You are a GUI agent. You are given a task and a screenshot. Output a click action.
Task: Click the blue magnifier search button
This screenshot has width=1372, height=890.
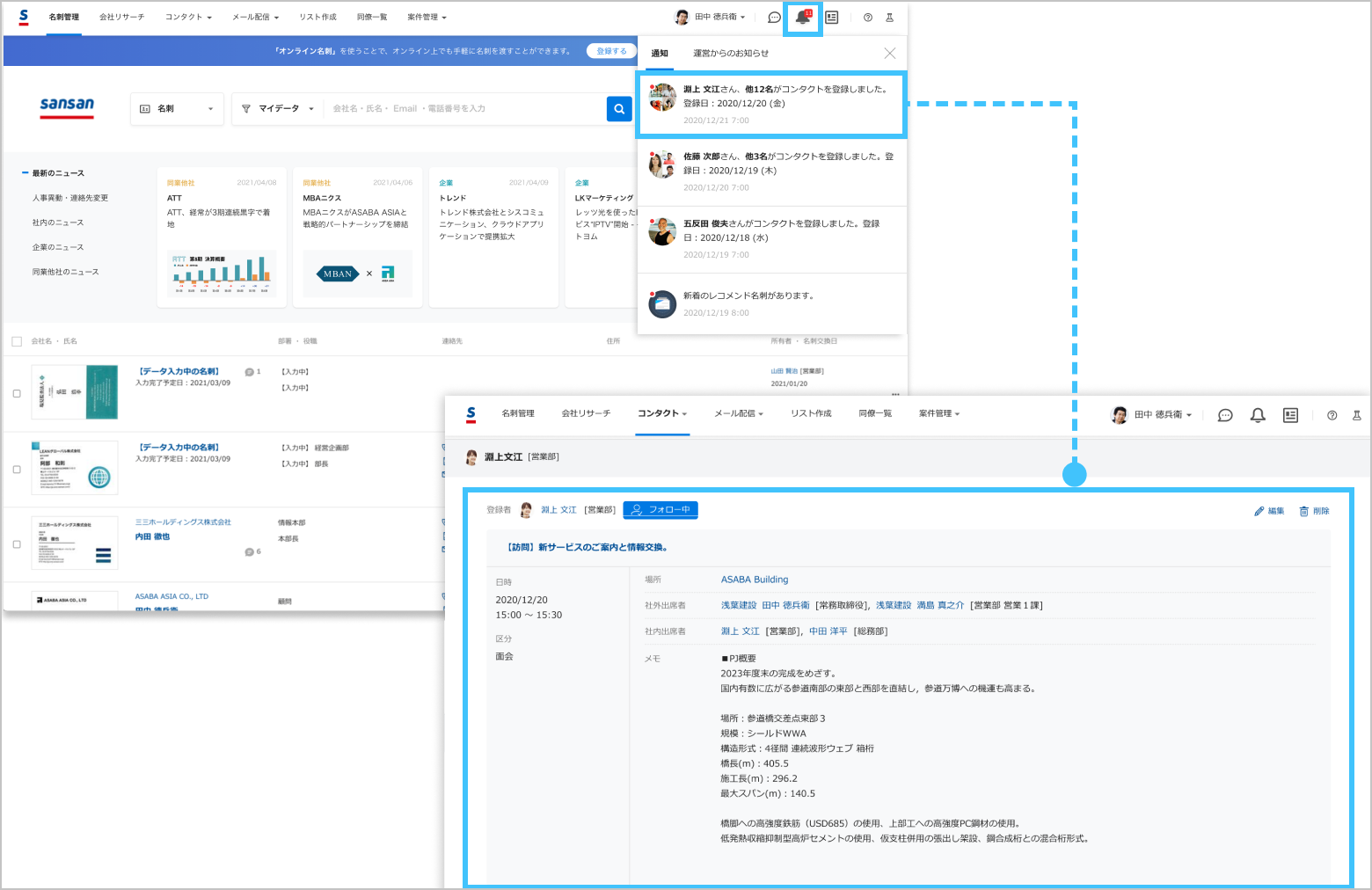click(619, 109)
